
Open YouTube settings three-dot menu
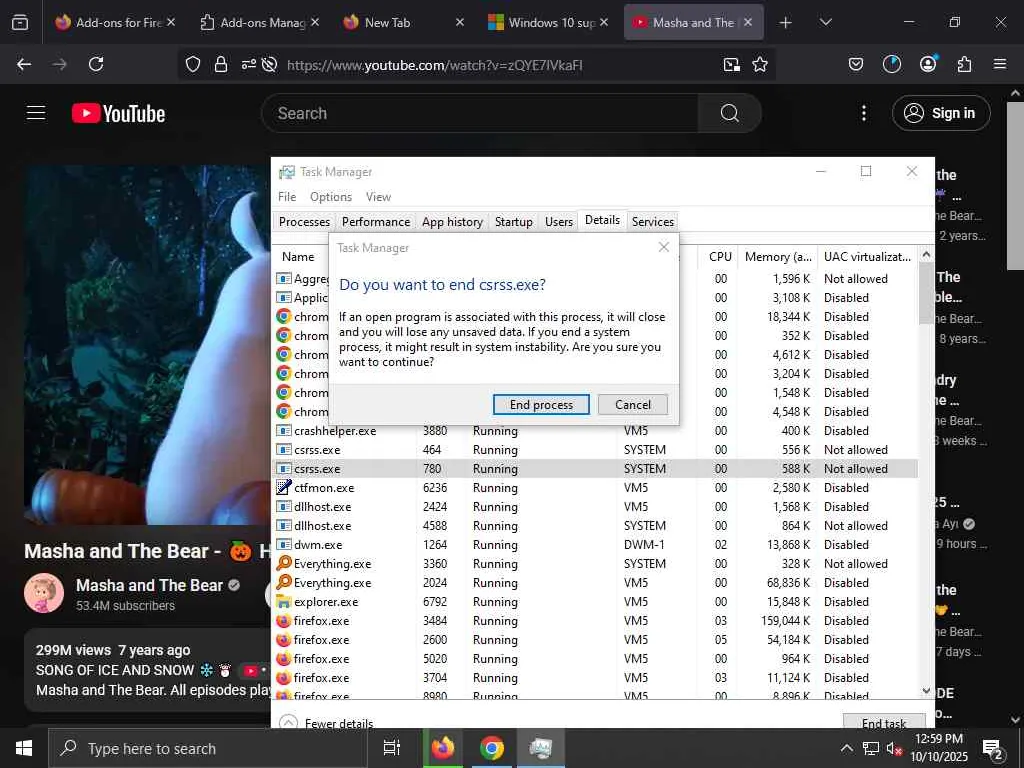[863, 113]
